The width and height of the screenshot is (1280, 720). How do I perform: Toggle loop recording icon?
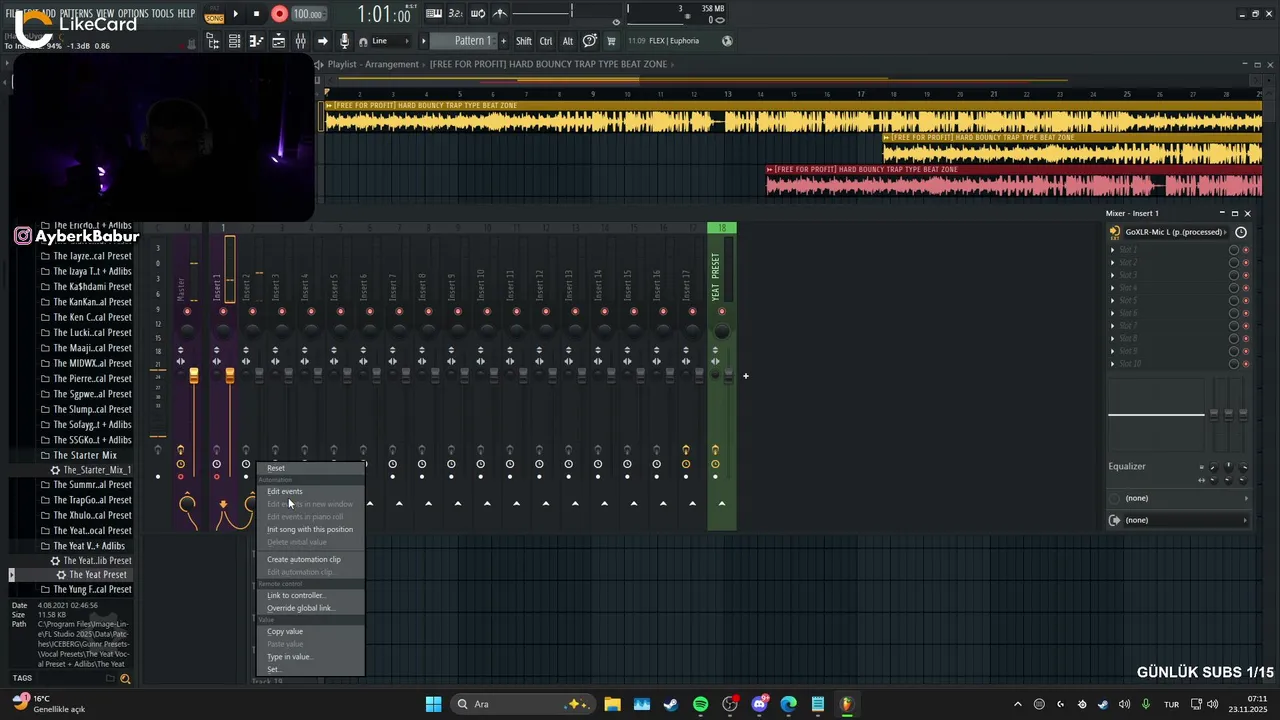(478, 14)
